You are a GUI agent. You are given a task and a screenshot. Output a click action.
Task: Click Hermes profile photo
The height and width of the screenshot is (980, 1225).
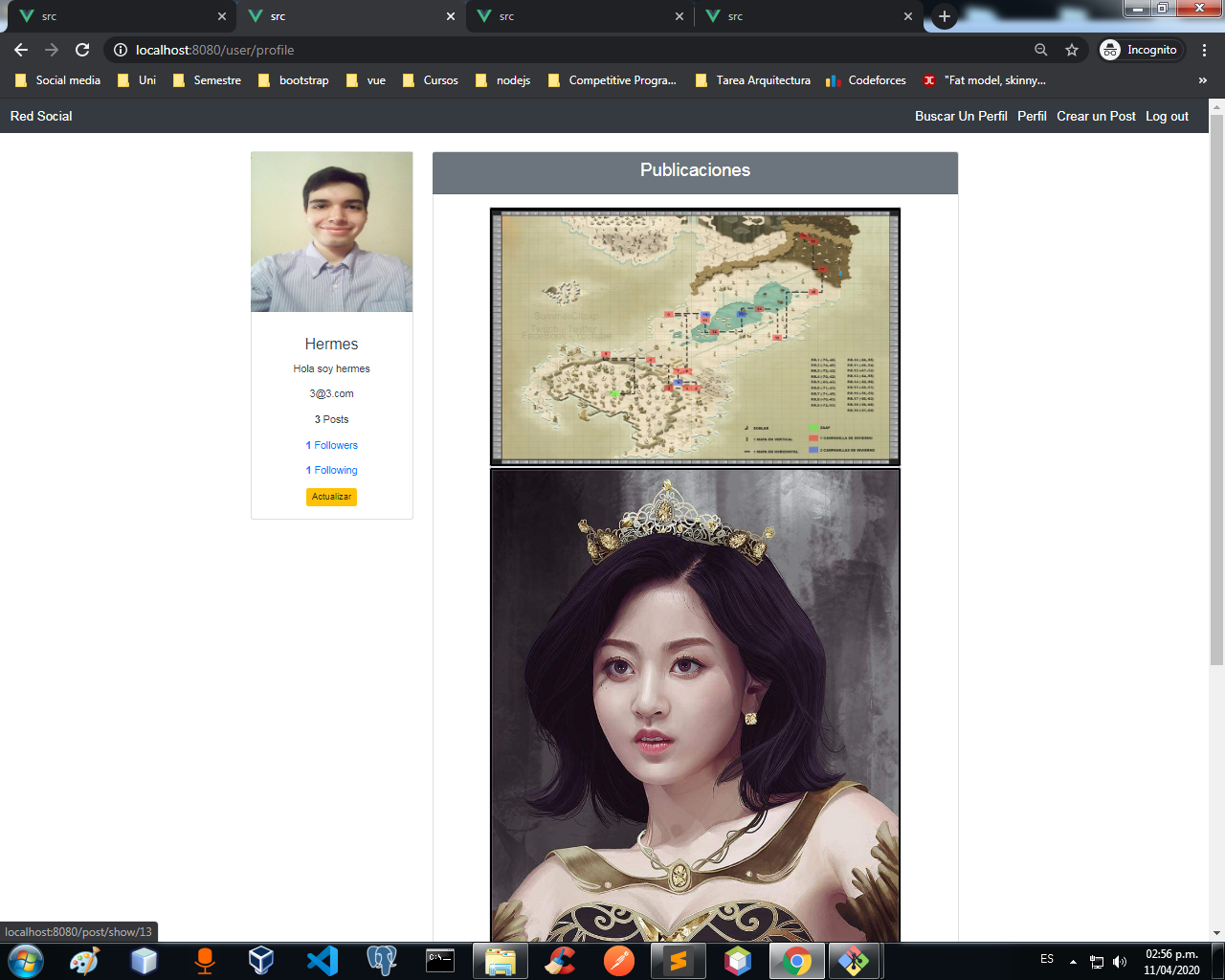[332, 232]
